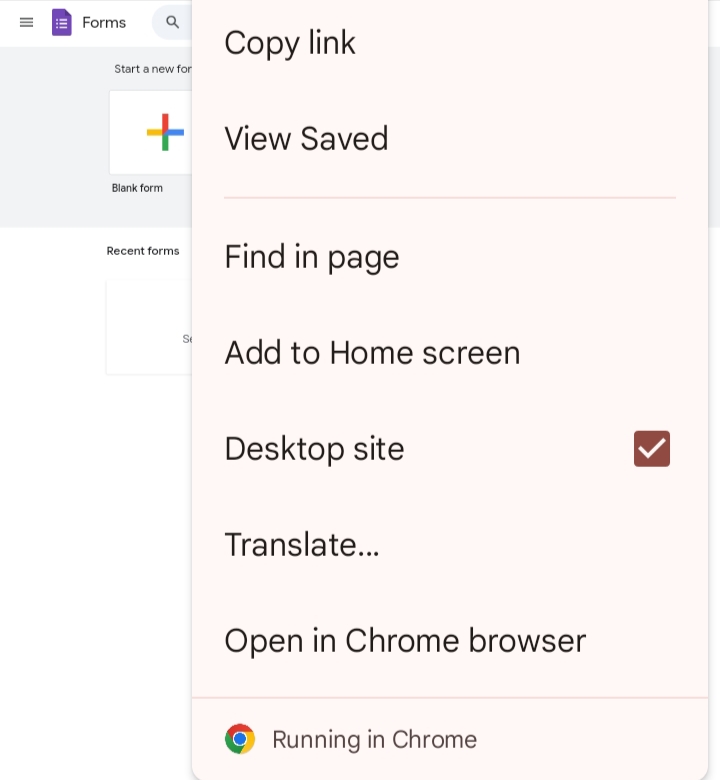Click the Blank form label

point(137,188)
